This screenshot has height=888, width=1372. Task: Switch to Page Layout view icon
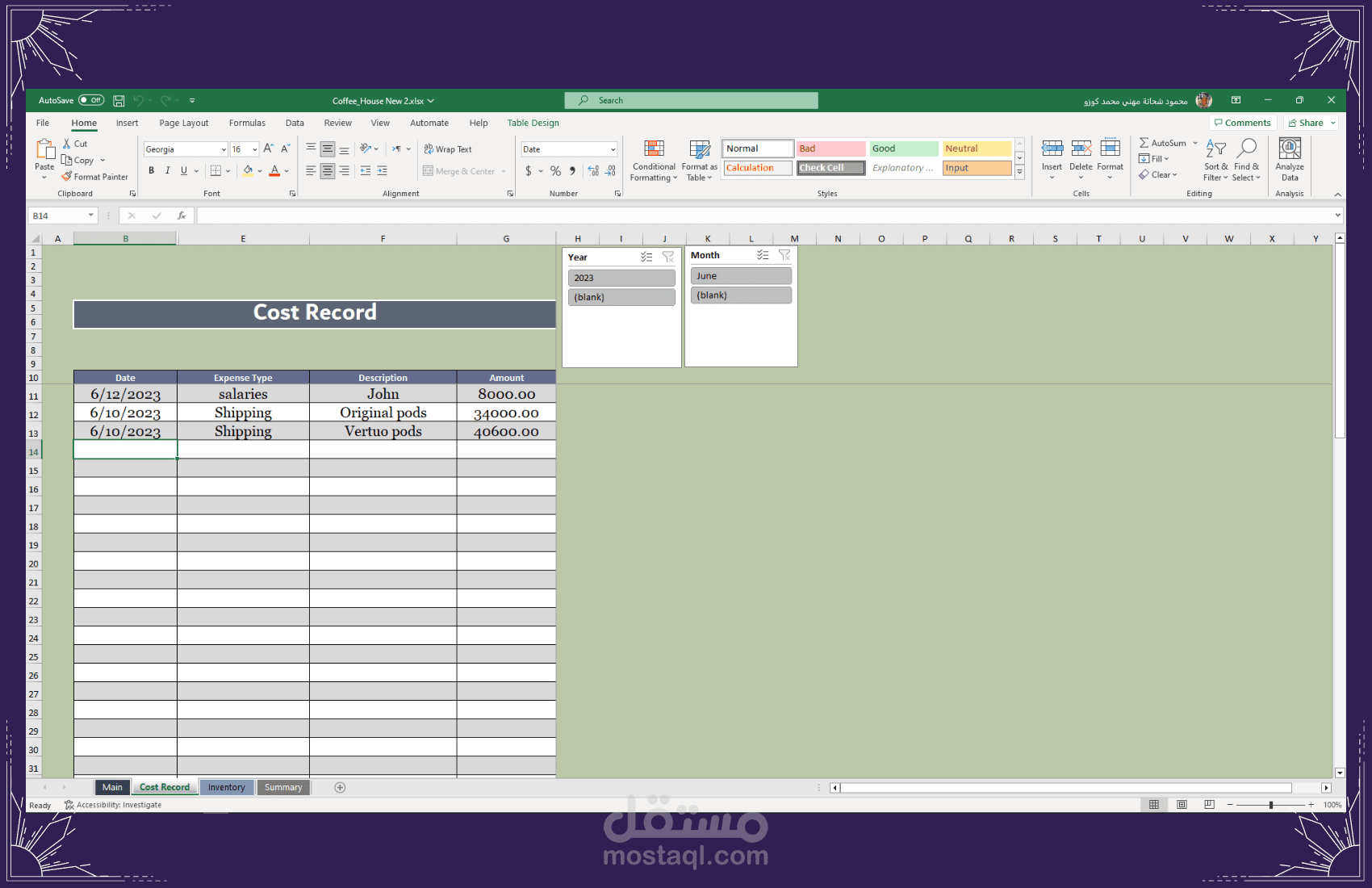(x=1182, y=805)
